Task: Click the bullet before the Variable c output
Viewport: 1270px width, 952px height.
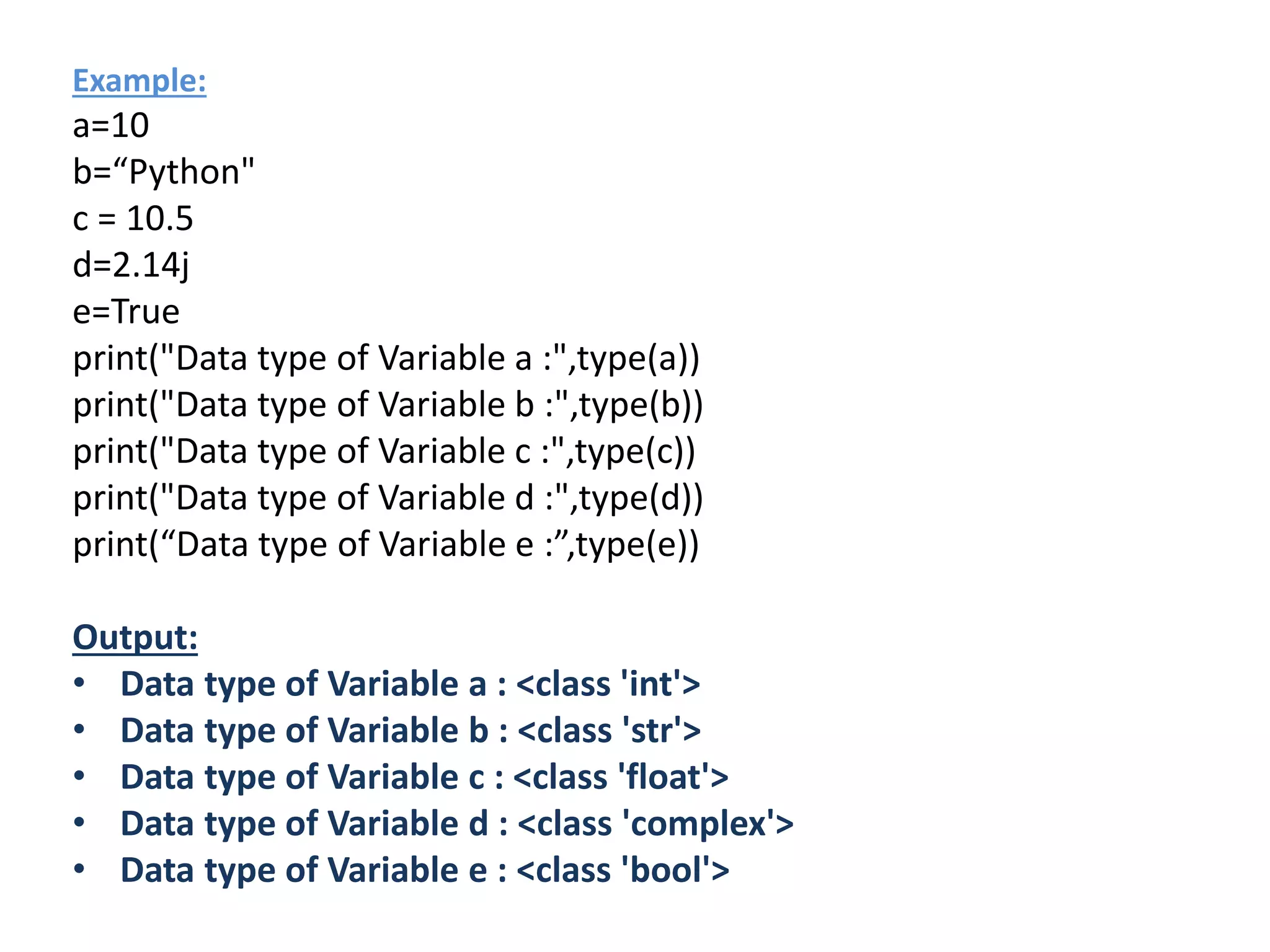Action: (79, 775)
